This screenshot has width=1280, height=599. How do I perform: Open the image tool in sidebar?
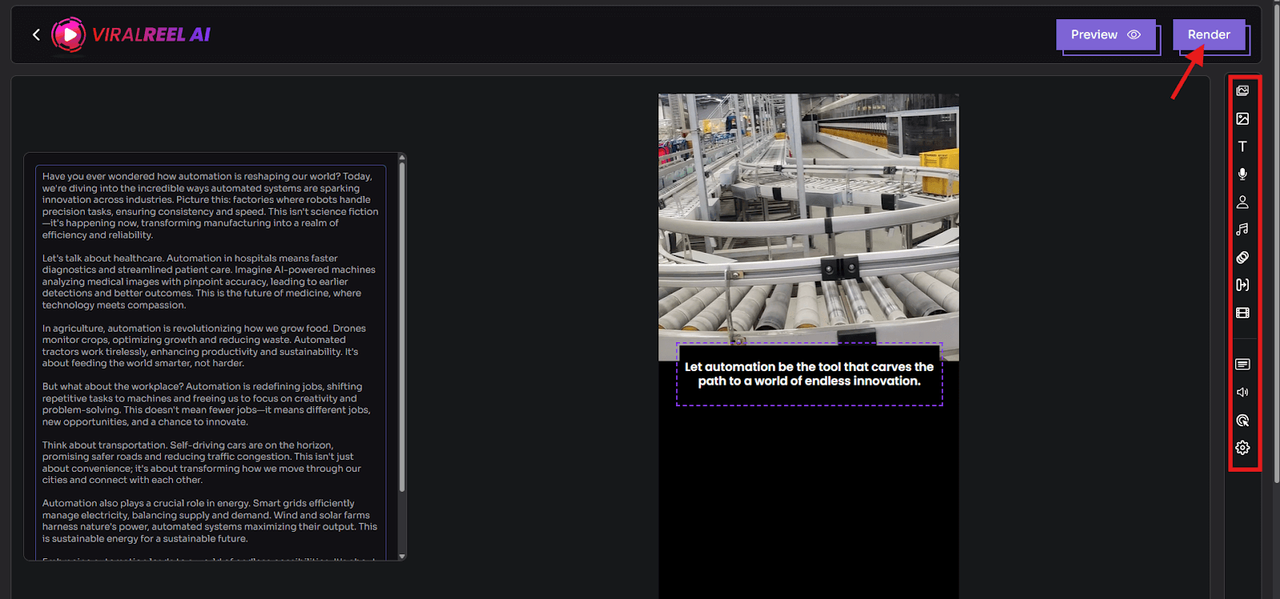(x=1242, y=119)
